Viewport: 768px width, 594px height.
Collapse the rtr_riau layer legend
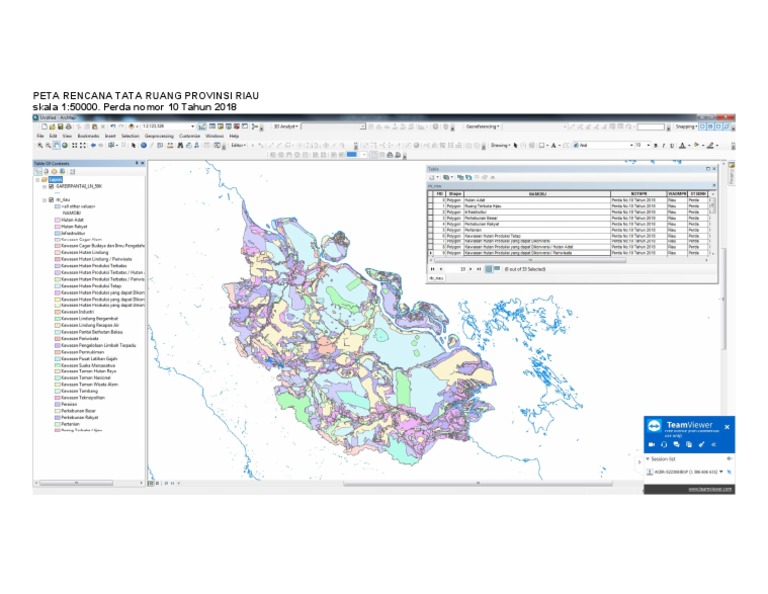tap(45, 200)
